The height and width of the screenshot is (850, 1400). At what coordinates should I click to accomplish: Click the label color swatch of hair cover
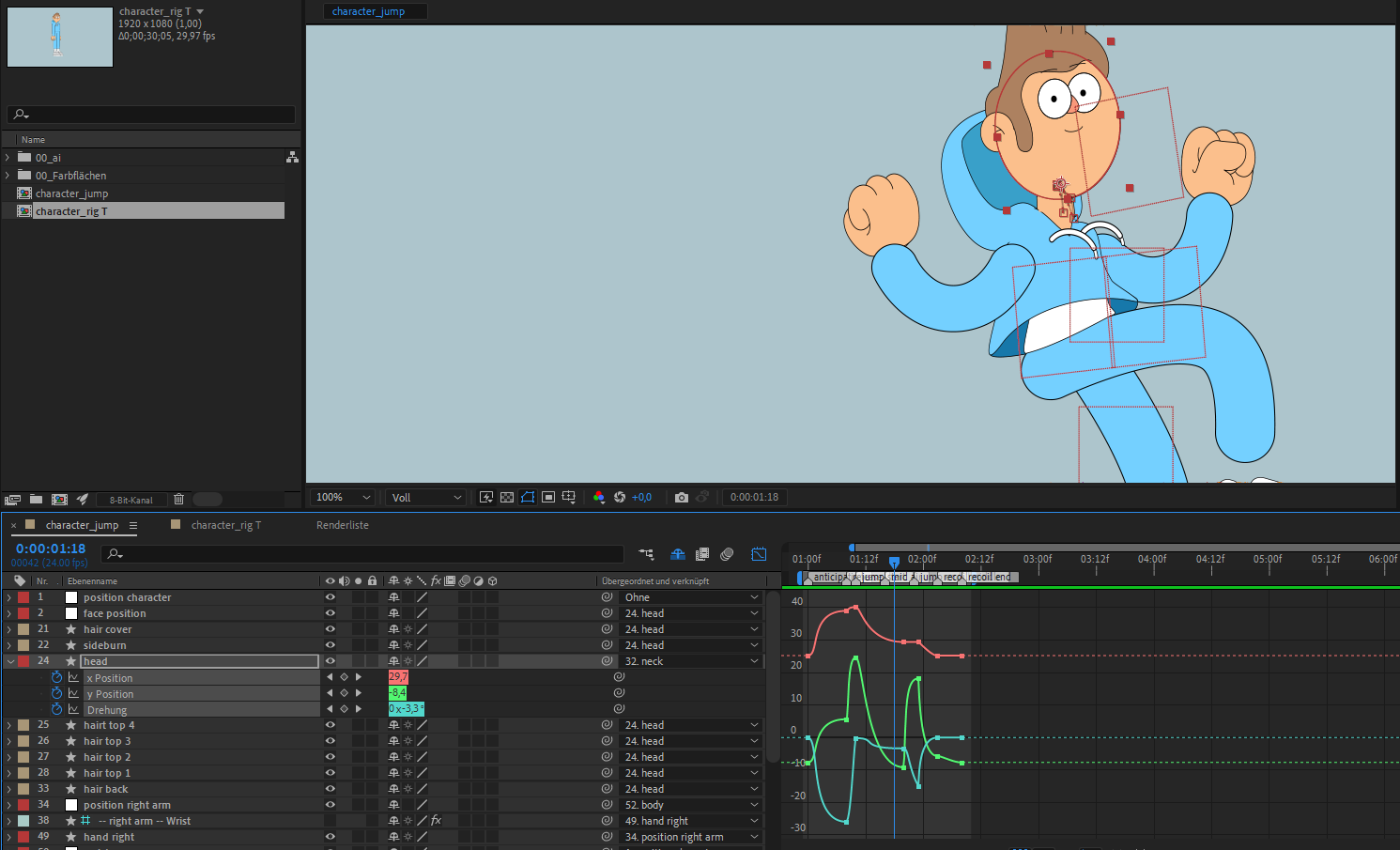(23, 629)
